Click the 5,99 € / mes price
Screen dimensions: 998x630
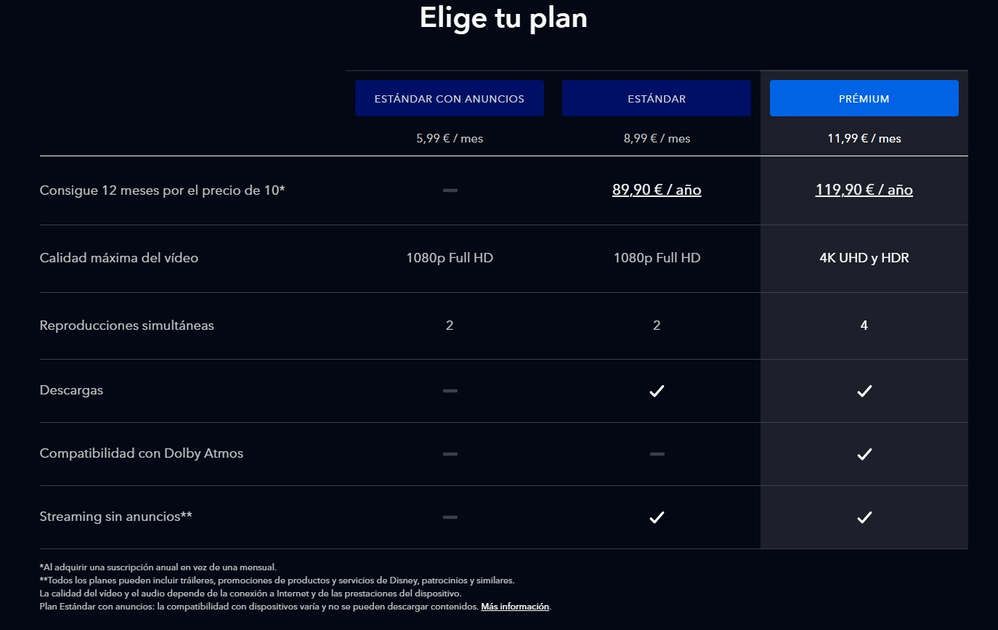pos(449,139)
